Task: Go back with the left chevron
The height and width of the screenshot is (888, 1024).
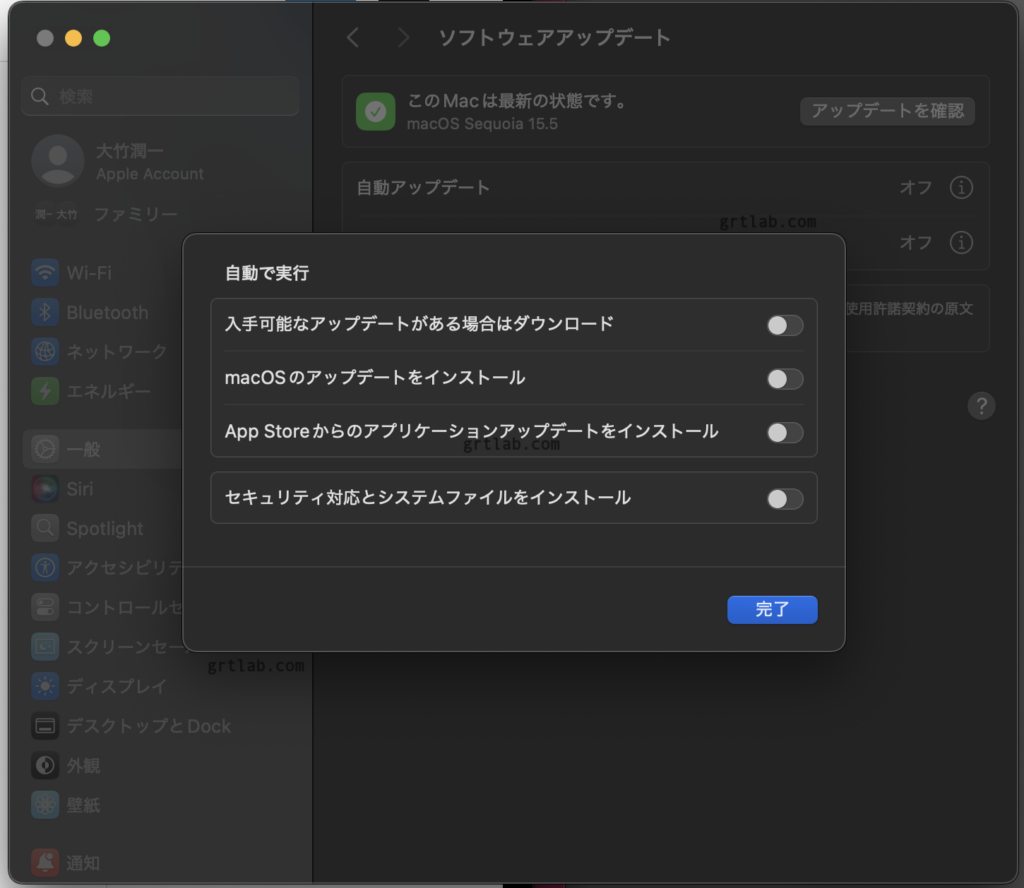Action: (x=353, y=38)
